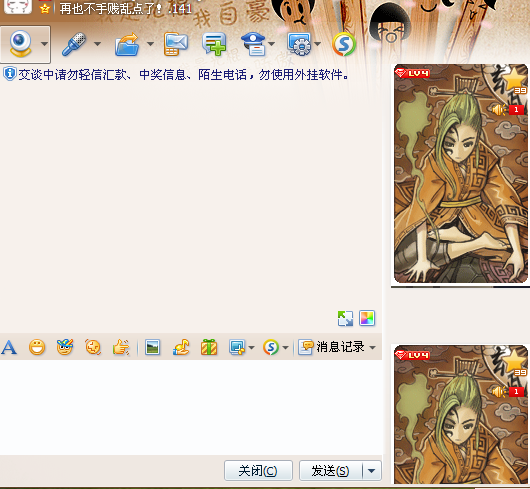This screenshot has width=530, height=489.
Task: Open font settings with letter A icon
Action: pos(9,347)
